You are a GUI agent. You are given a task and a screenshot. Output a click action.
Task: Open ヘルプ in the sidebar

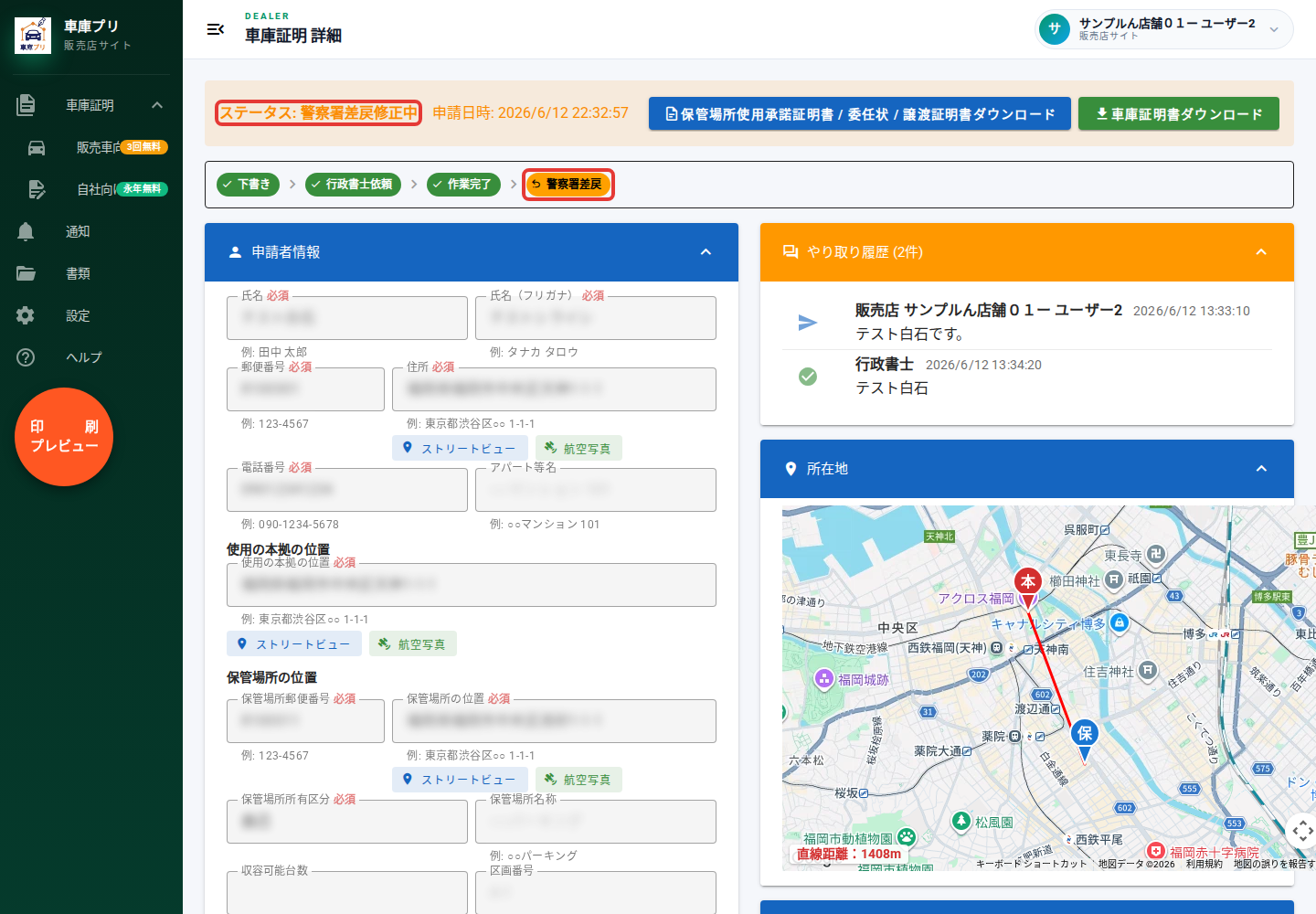[x=91, y=357]
